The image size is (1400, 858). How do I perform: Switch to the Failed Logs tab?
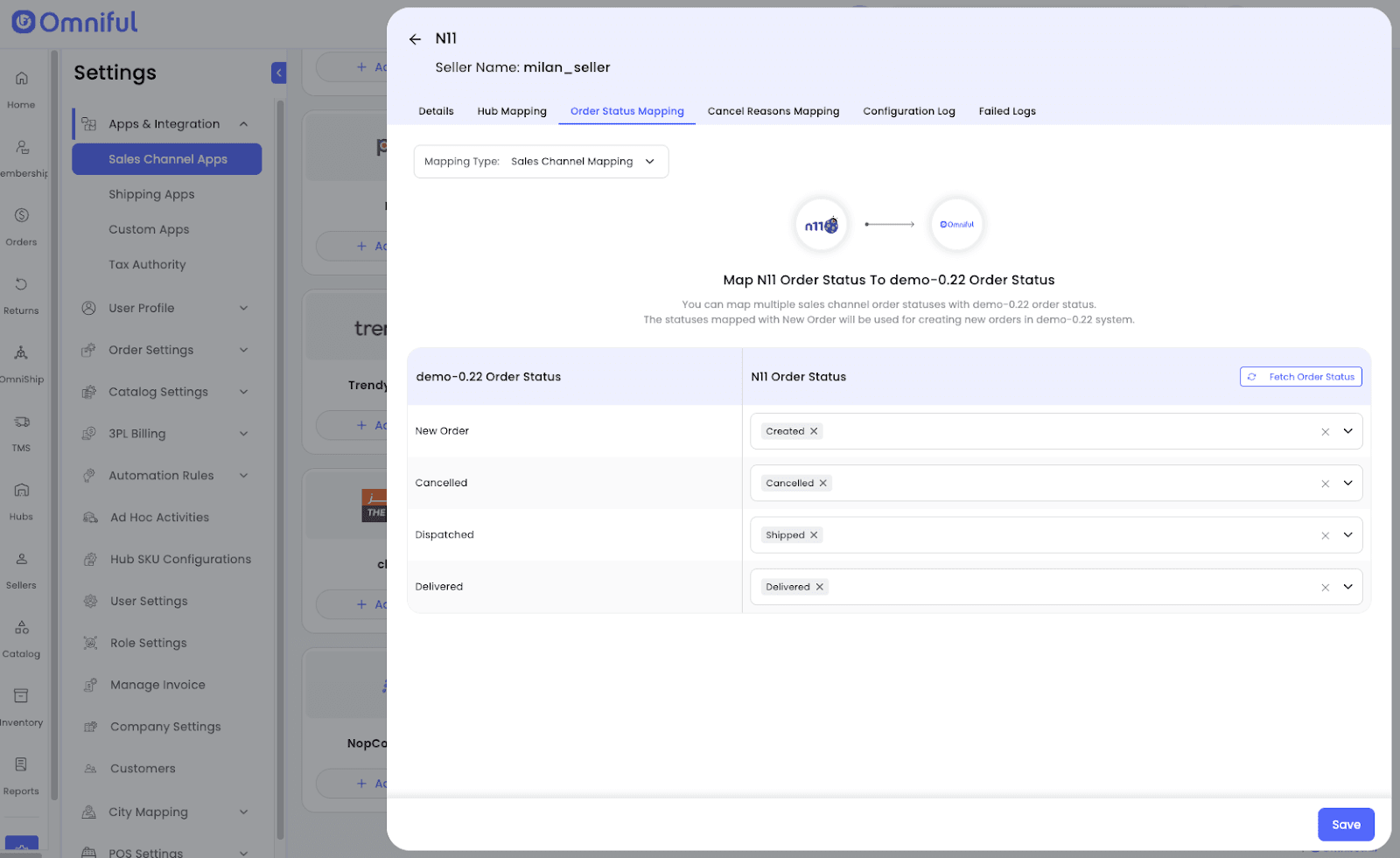tap(1006, 111)
